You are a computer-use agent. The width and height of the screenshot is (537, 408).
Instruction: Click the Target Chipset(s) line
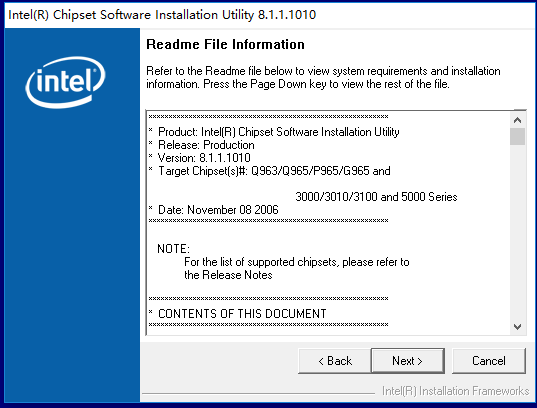tap(274, 171)
